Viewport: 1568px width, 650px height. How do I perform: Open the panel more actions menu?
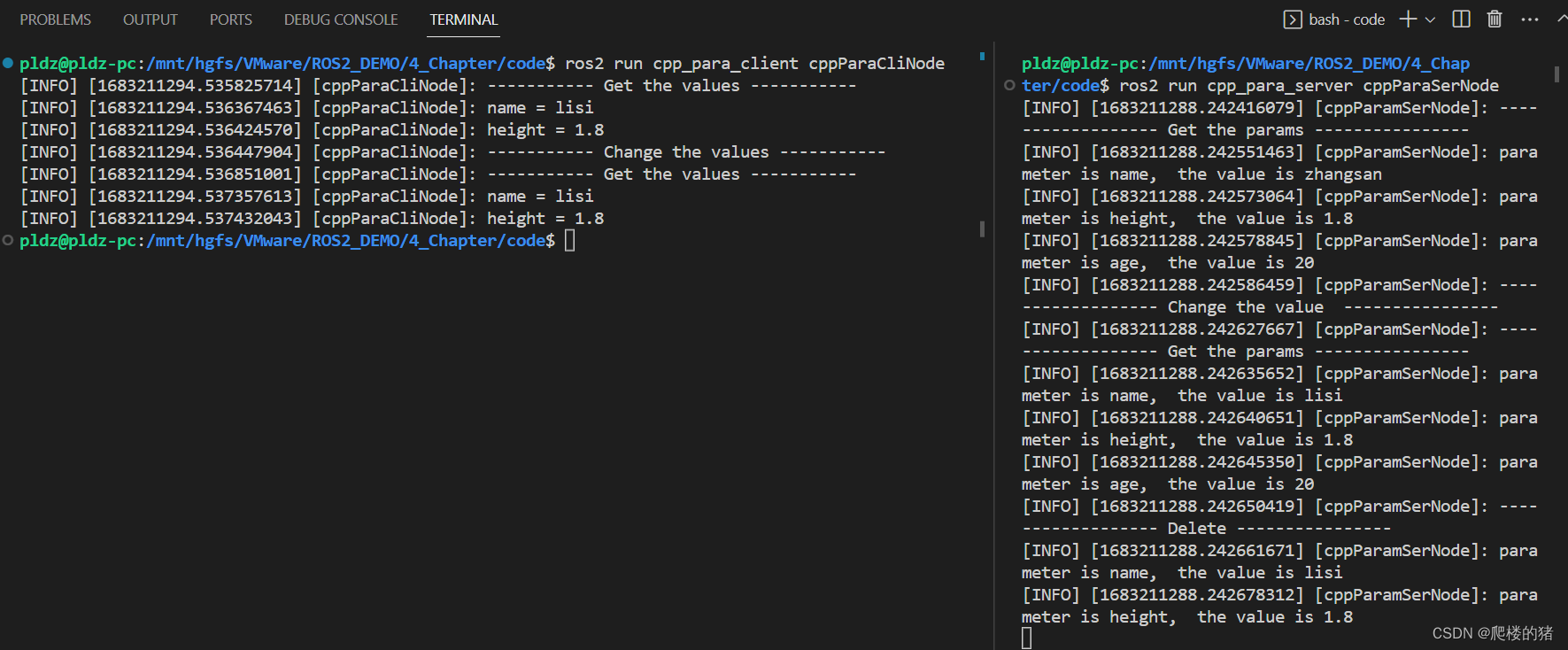[x=1530, y=19]
